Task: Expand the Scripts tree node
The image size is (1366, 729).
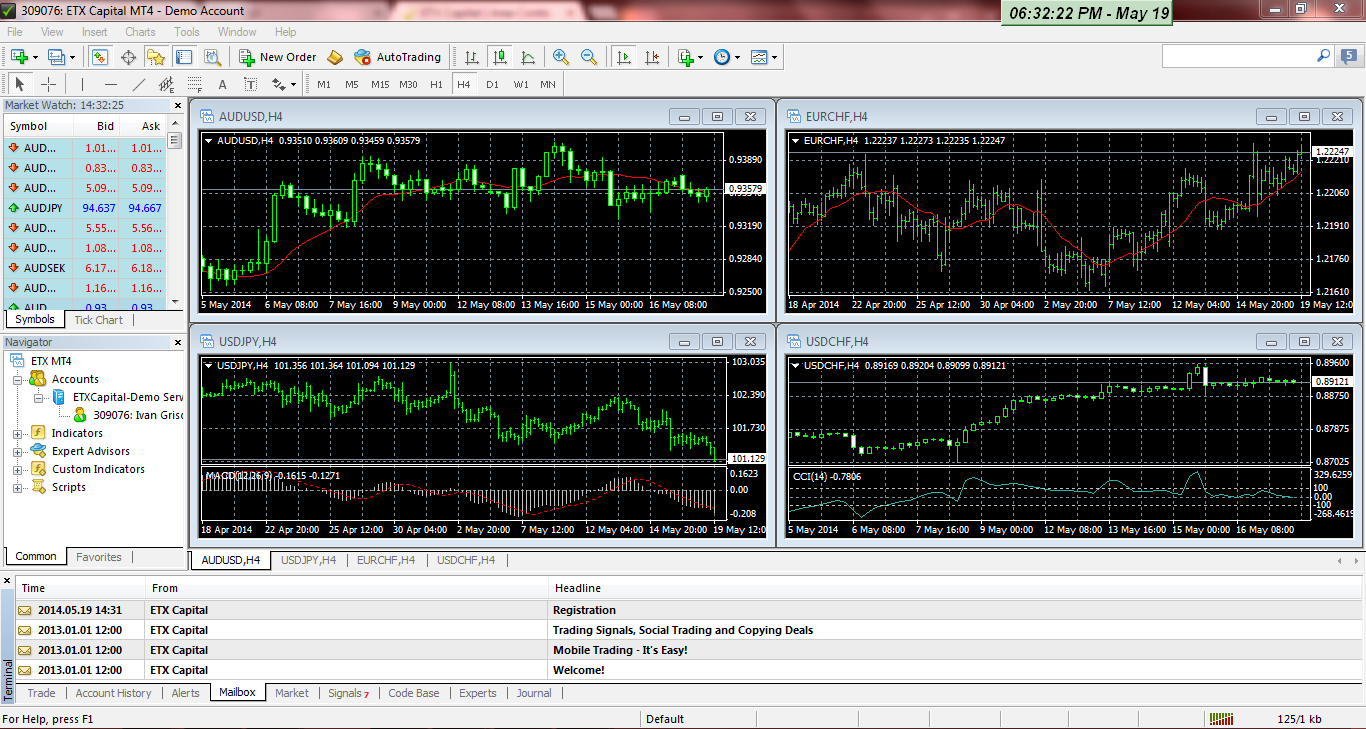Action: [x=17, y=488]
